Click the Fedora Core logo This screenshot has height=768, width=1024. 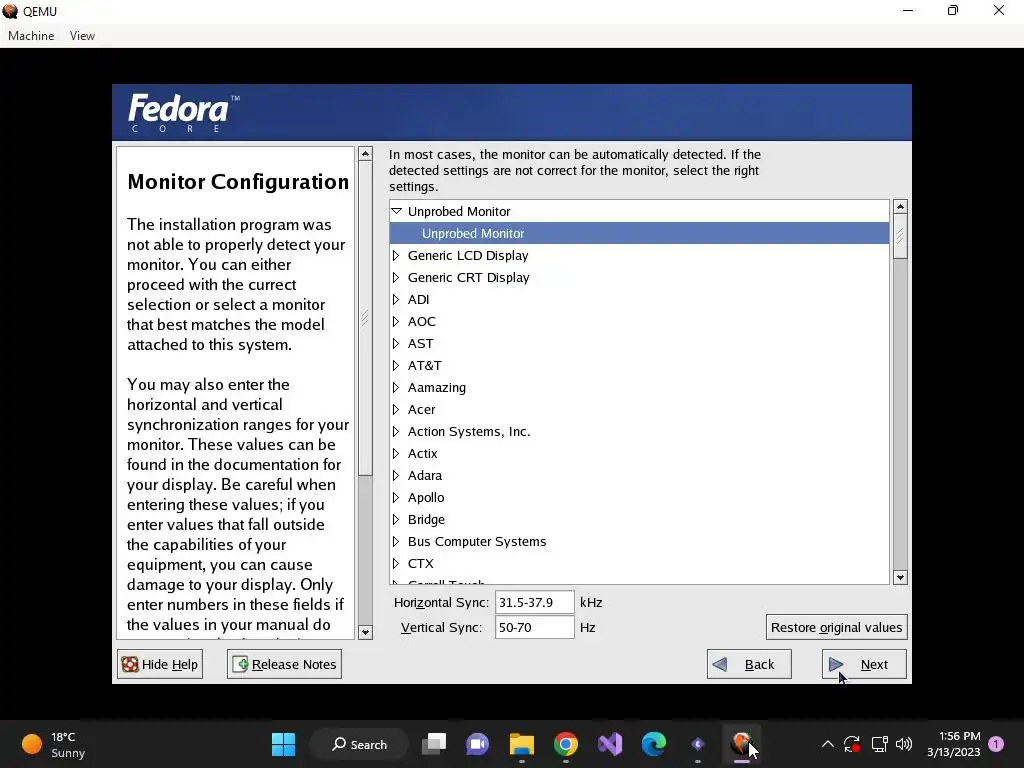[x=183, y=112]
